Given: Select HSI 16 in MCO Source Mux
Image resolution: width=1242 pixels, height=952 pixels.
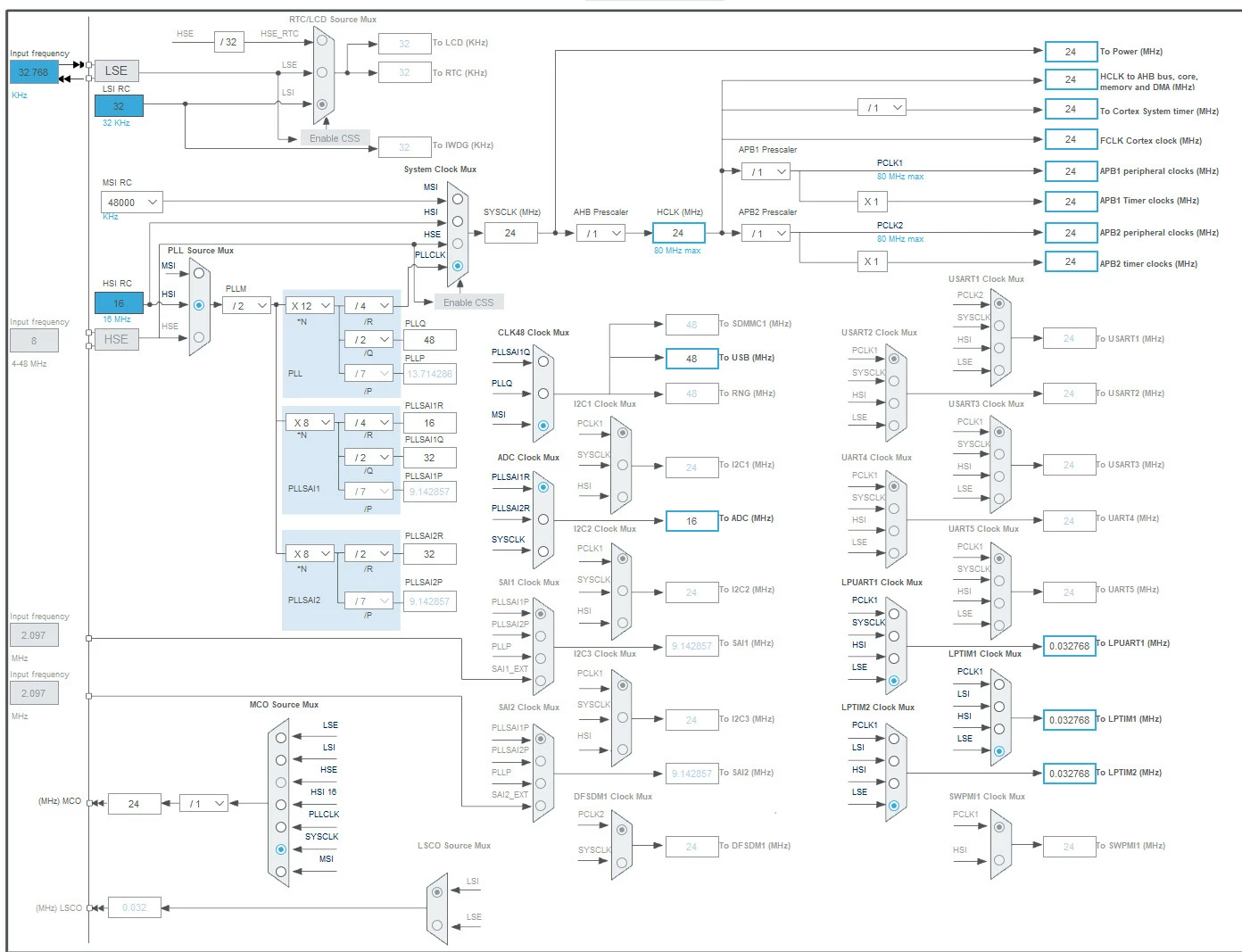Looking at the screenshot, I should pyautogui.click(x=281, y=805).
